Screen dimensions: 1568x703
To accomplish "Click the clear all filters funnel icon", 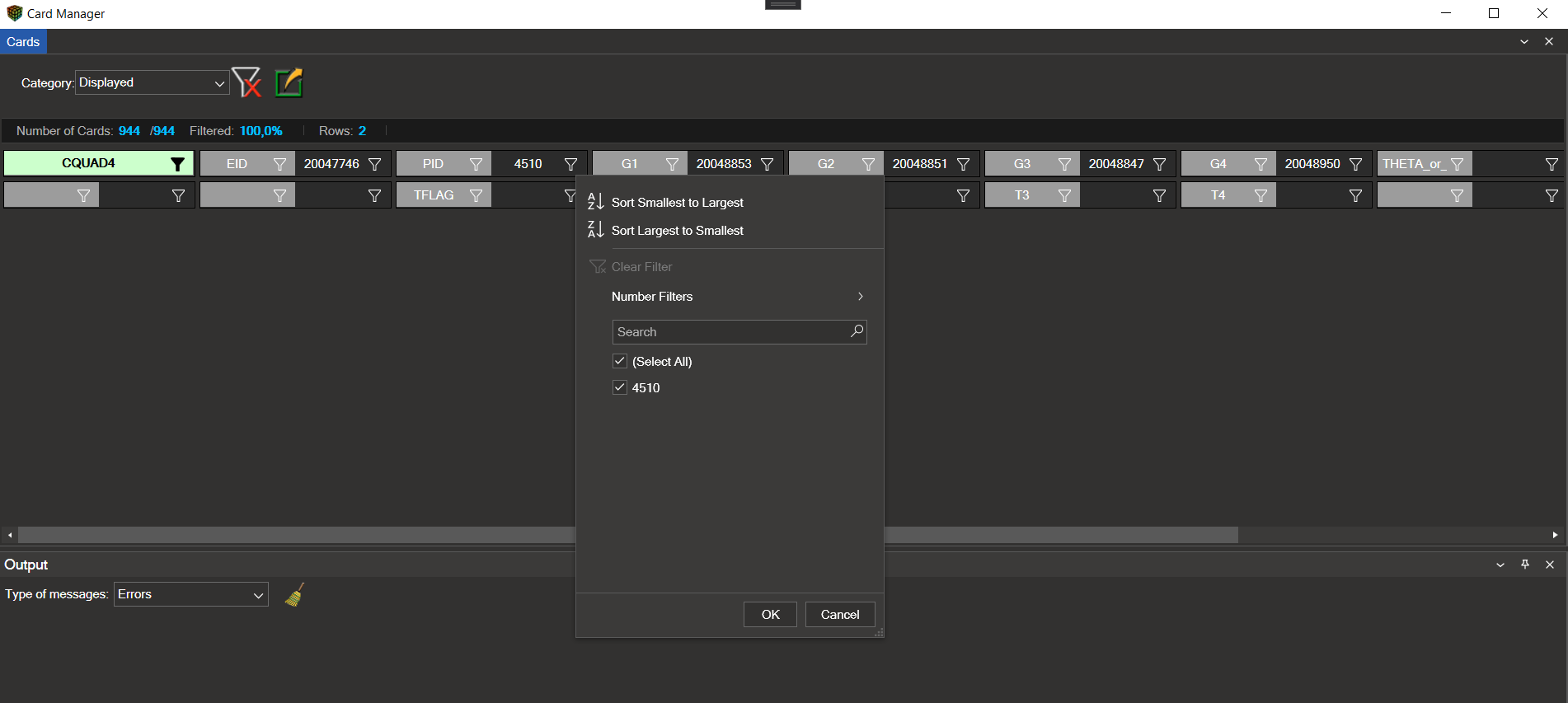I will point(246,82).
